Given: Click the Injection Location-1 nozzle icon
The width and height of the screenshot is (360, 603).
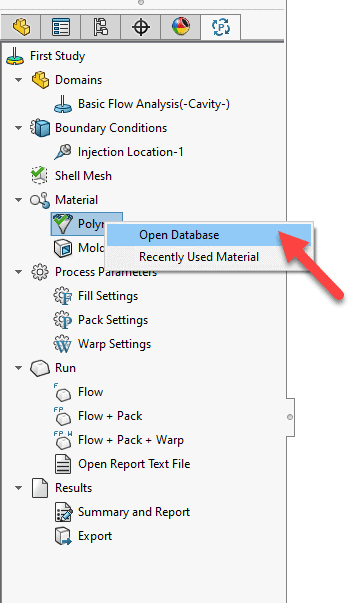Looking at the screenshot, I should (x=63, y=152).
